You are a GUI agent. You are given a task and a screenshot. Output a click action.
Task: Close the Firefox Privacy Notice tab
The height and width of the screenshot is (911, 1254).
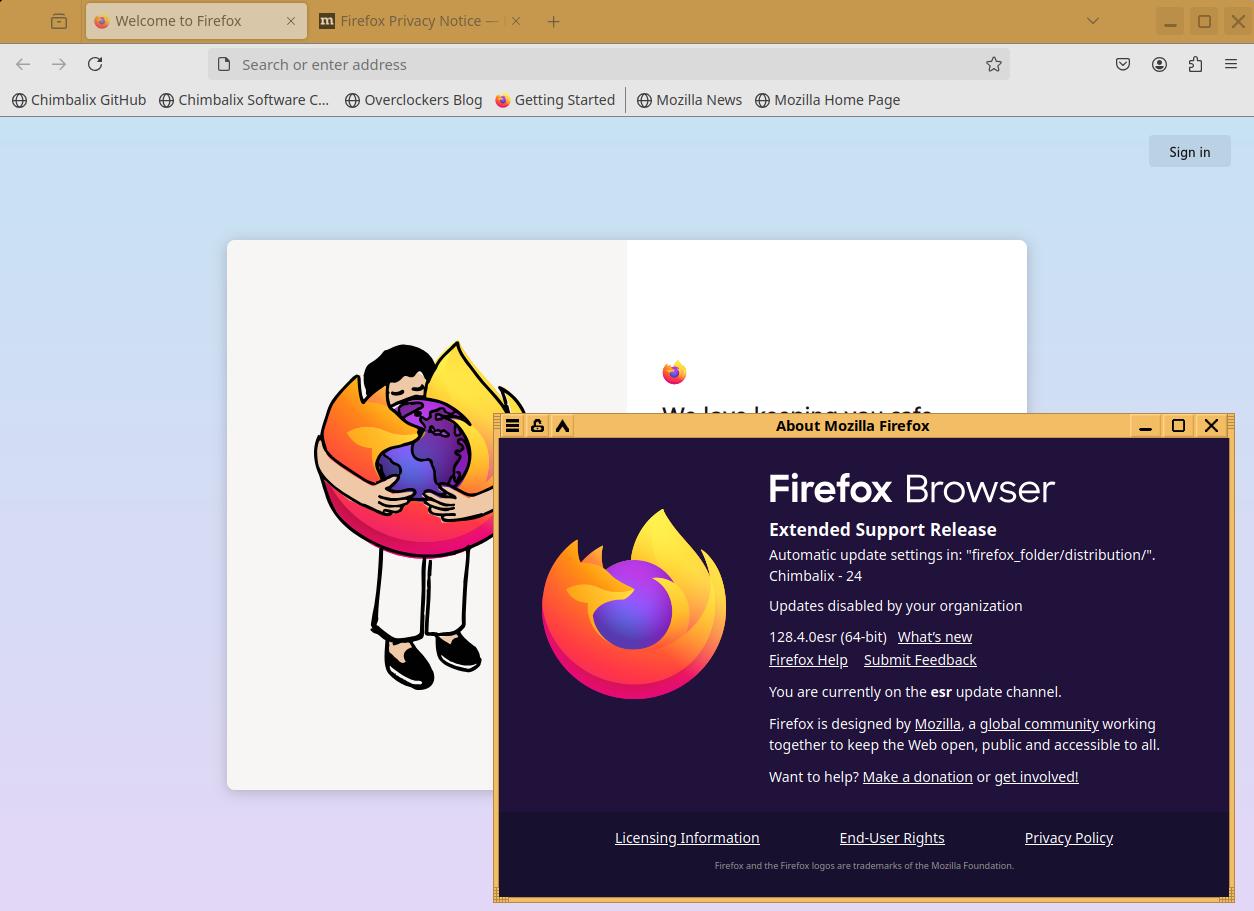pos(516,21)
